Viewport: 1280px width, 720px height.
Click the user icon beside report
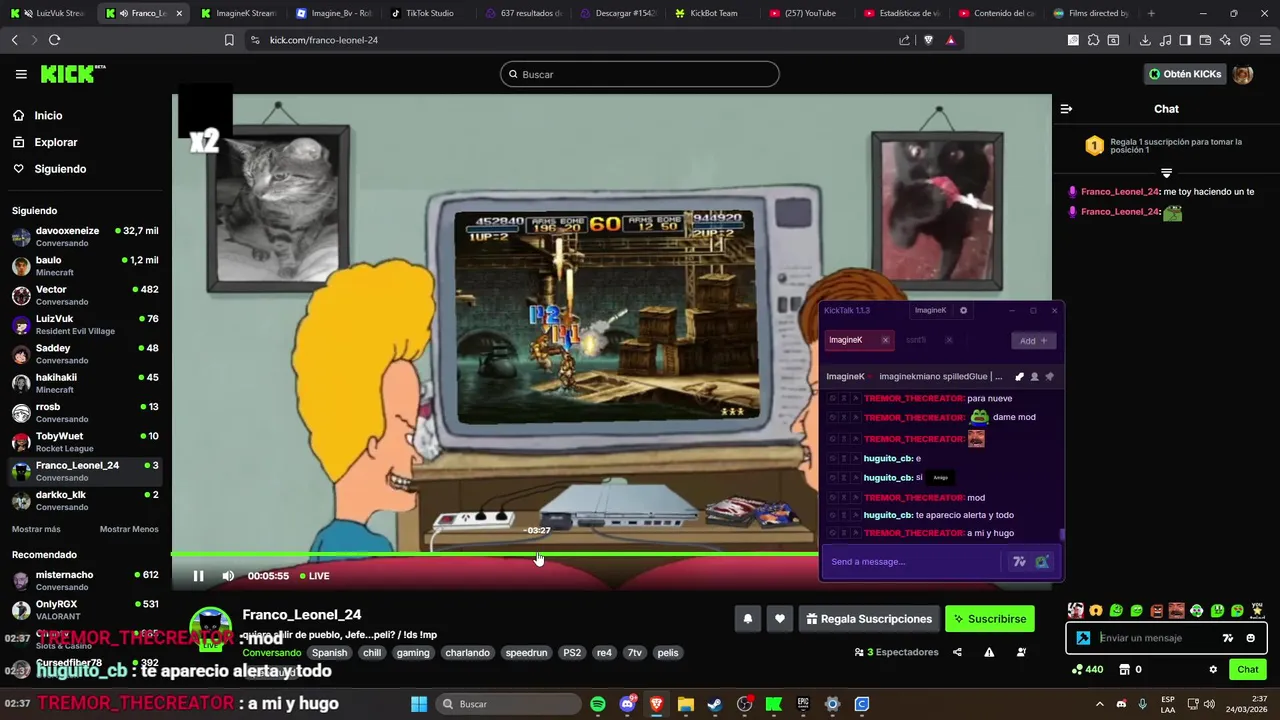pyautogui.click(x=1021, y=652)
